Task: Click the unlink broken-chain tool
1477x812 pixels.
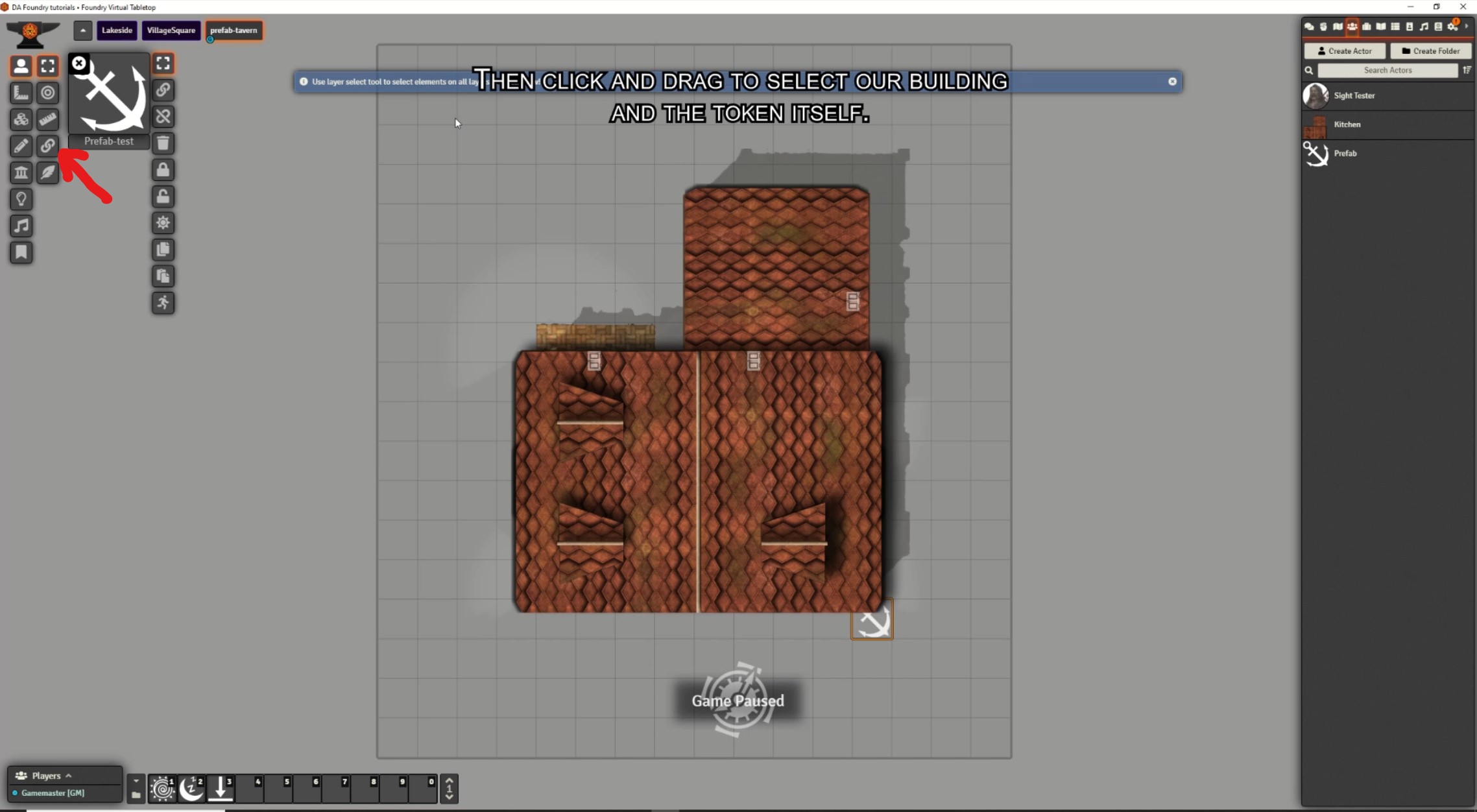Action: pos(163,117)
